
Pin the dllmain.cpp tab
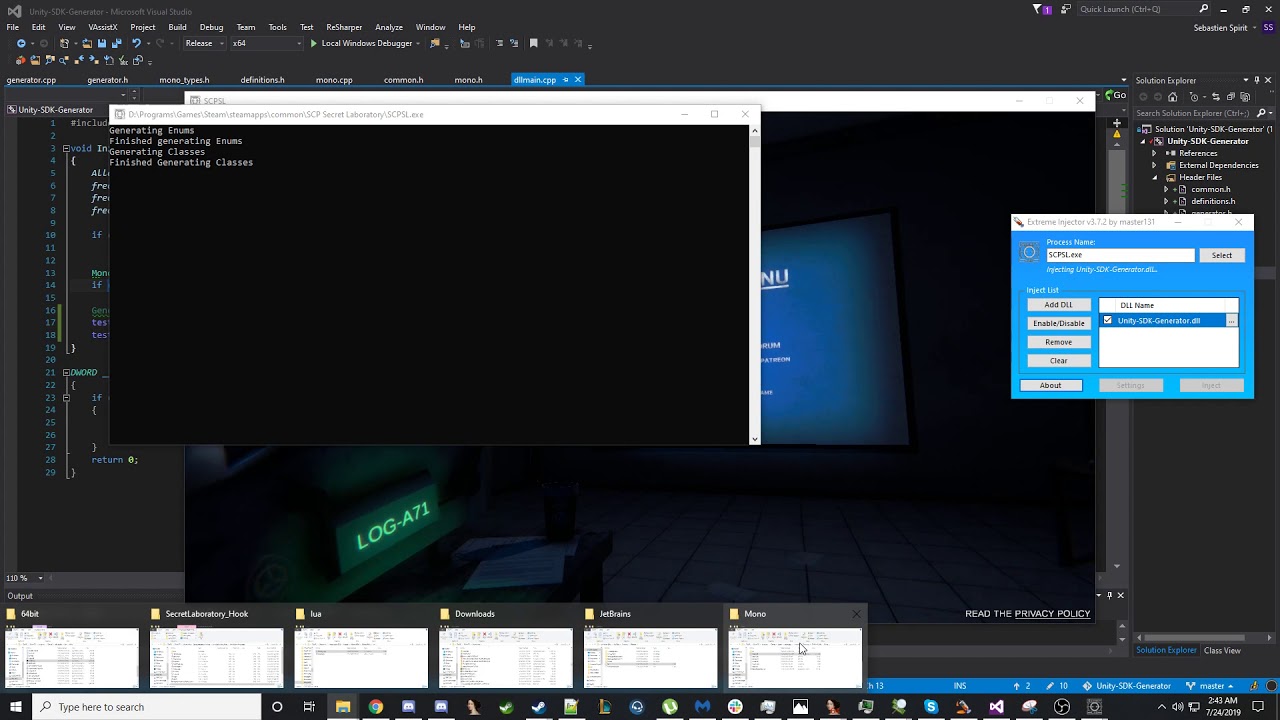[x=565, y=80]
